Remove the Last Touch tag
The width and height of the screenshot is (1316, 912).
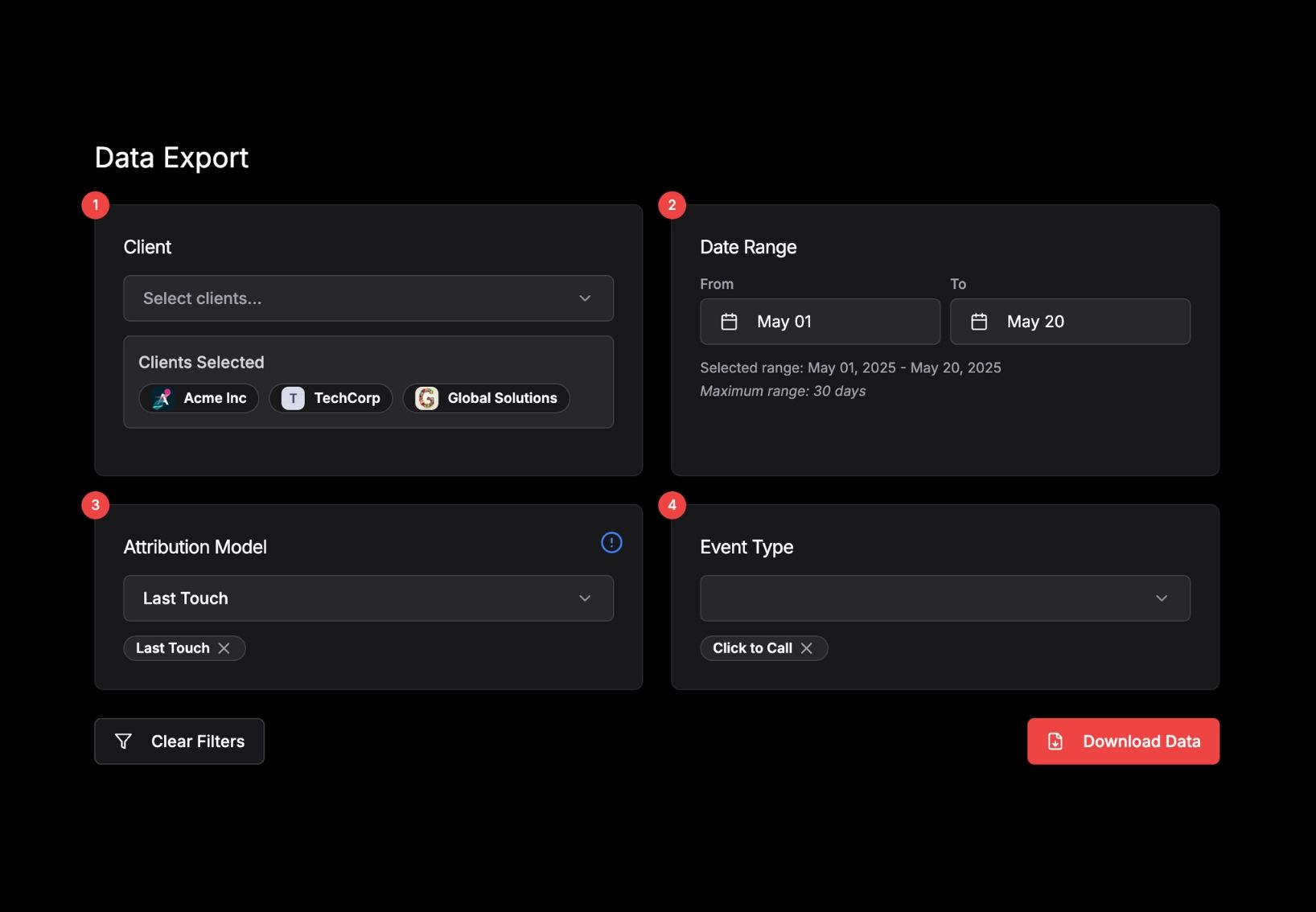click(224, 648)
